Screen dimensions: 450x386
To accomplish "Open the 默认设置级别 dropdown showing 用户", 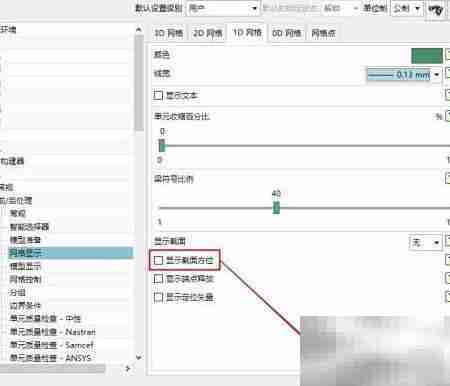I will coord(223,8).
